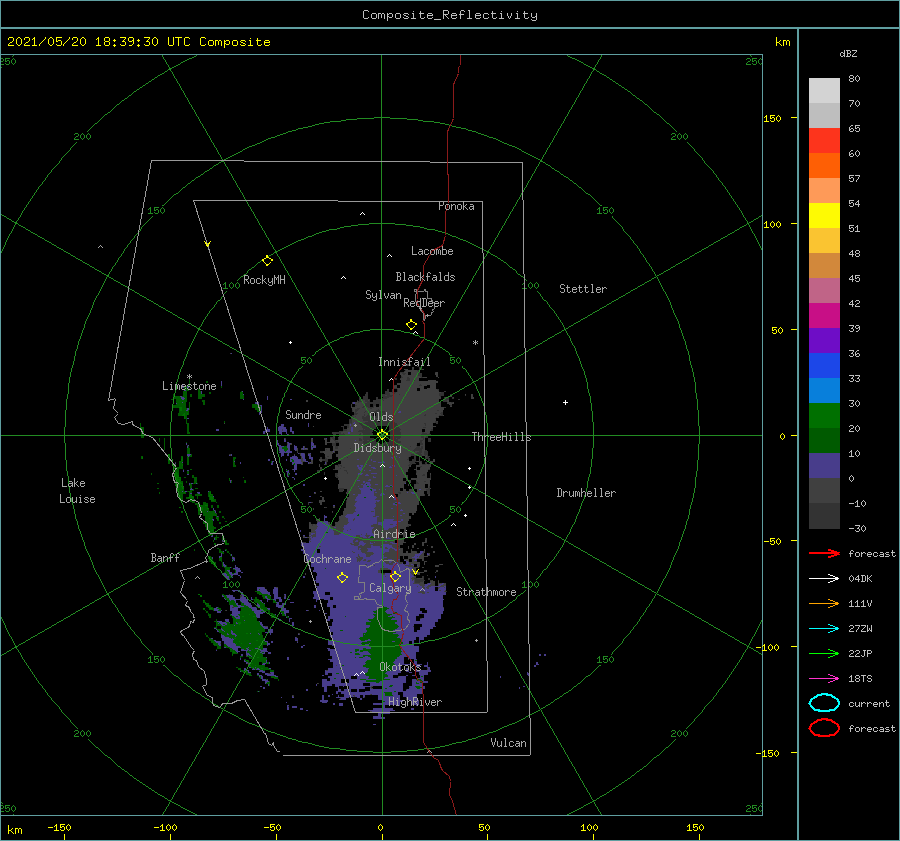Viewport: 900px width, 841px height.
Task: Select the Strathmore label on map
Action: (486, 592)
